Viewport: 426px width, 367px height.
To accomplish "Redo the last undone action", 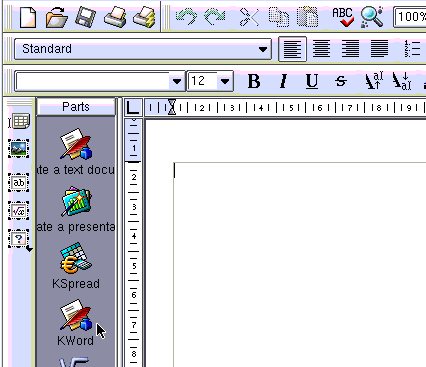I will tap(215, 17).
